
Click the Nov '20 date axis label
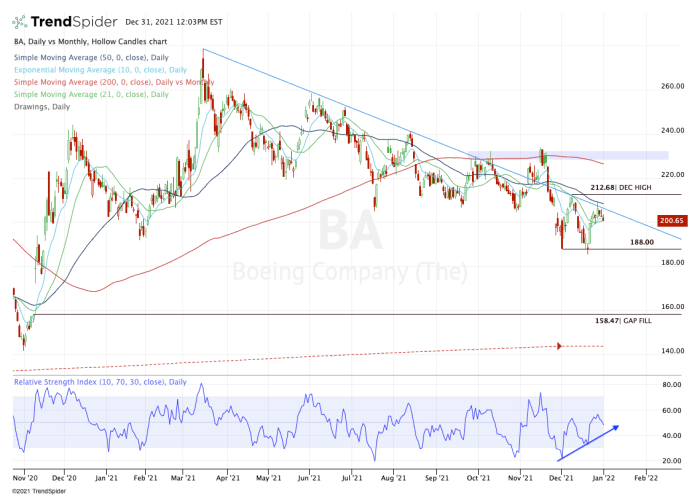[x=25, y=478]
